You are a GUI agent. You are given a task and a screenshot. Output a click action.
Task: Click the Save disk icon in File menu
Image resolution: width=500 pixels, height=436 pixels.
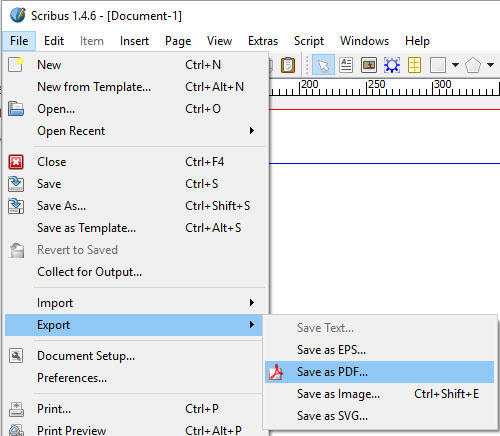pyautogui.click(x=16, y=184)
